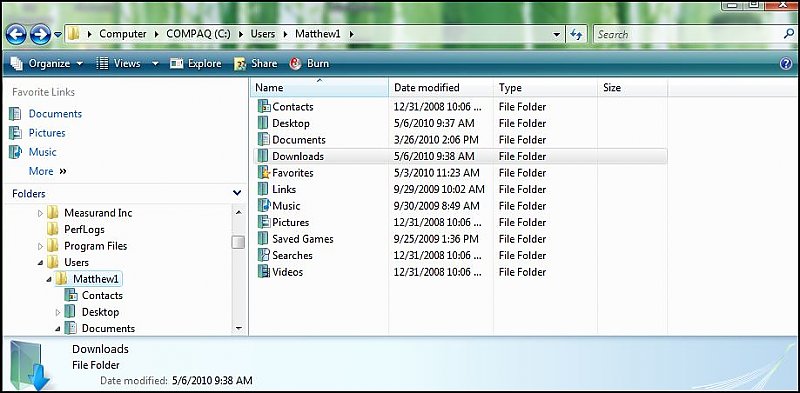The image size is (800, 393).
Task: Click COMPAQ (C:) breadcrumb segment
Action: tap(198, 34)
